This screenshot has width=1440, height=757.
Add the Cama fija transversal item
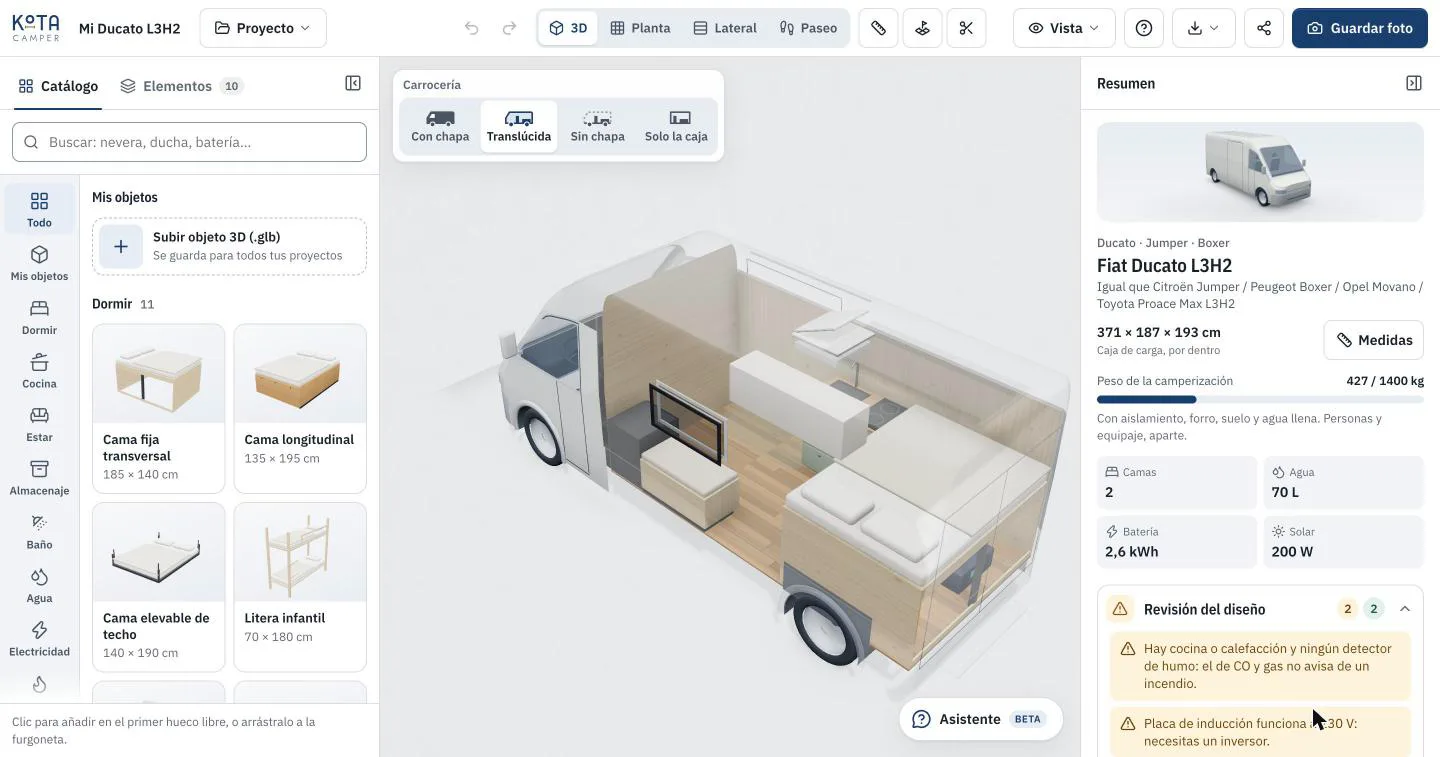(158, 408)
